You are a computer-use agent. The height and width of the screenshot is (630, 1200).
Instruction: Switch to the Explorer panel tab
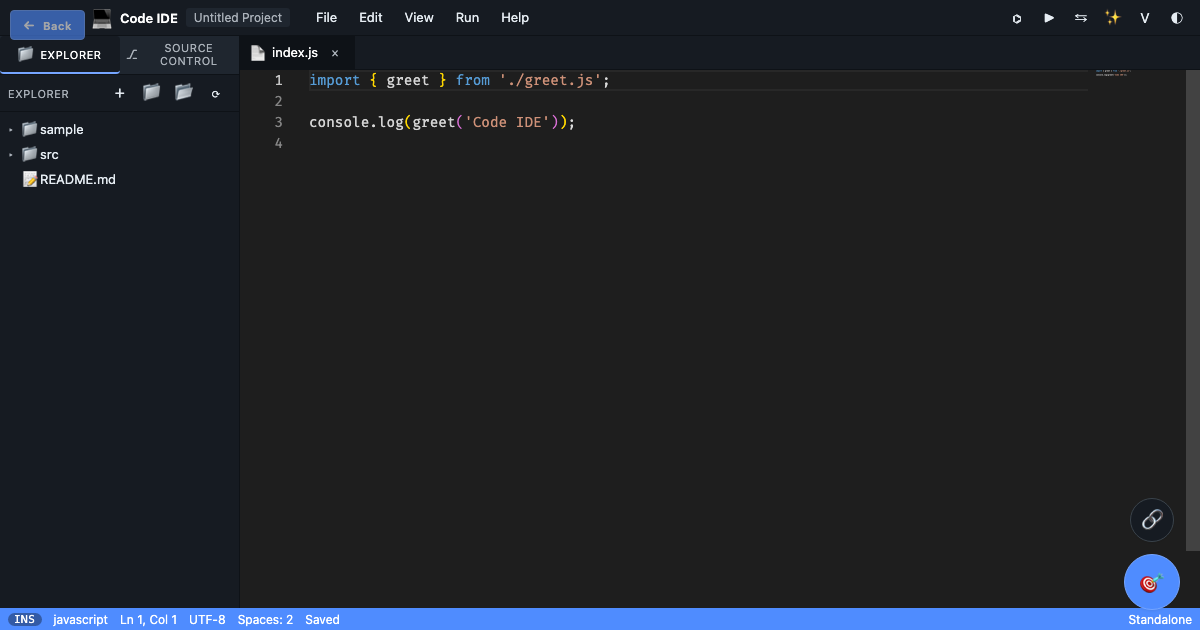(60, 55)
